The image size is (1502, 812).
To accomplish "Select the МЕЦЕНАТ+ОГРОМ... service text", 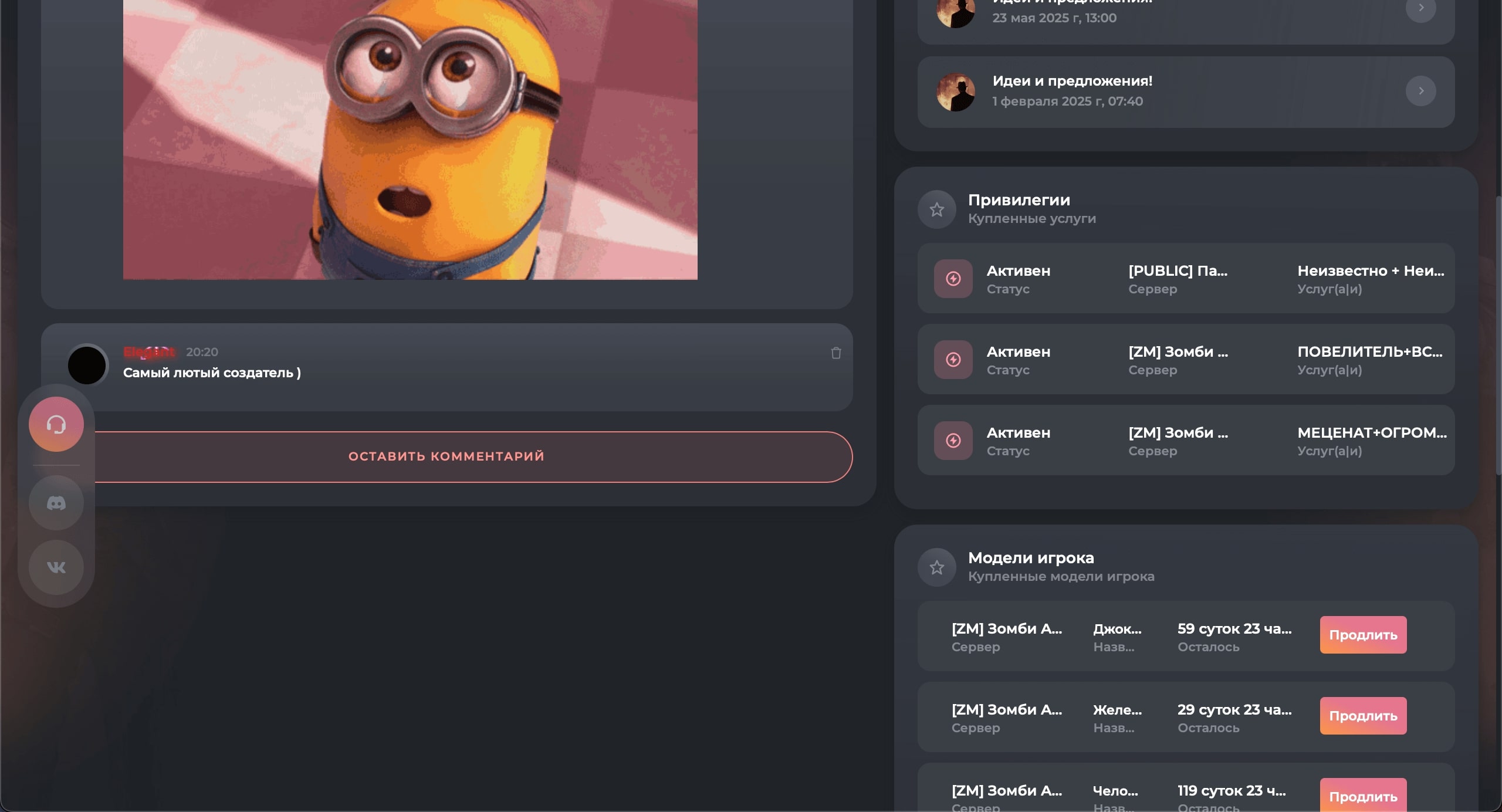I will pos(1372,432).
